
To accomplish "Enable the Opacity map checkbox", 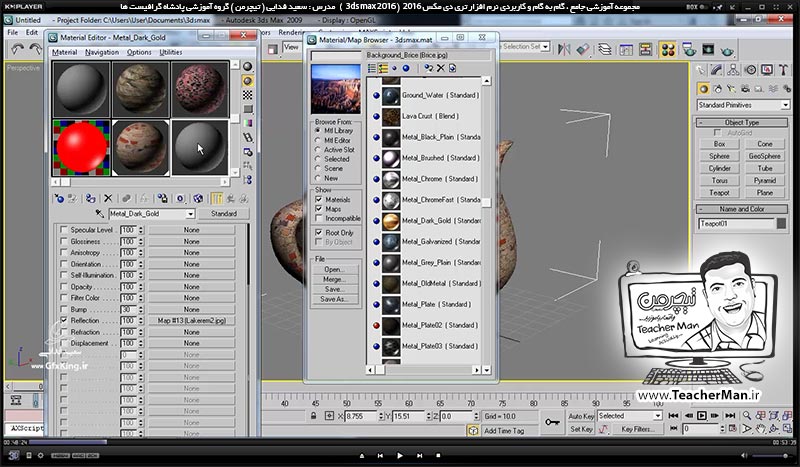I will point(64,287).
